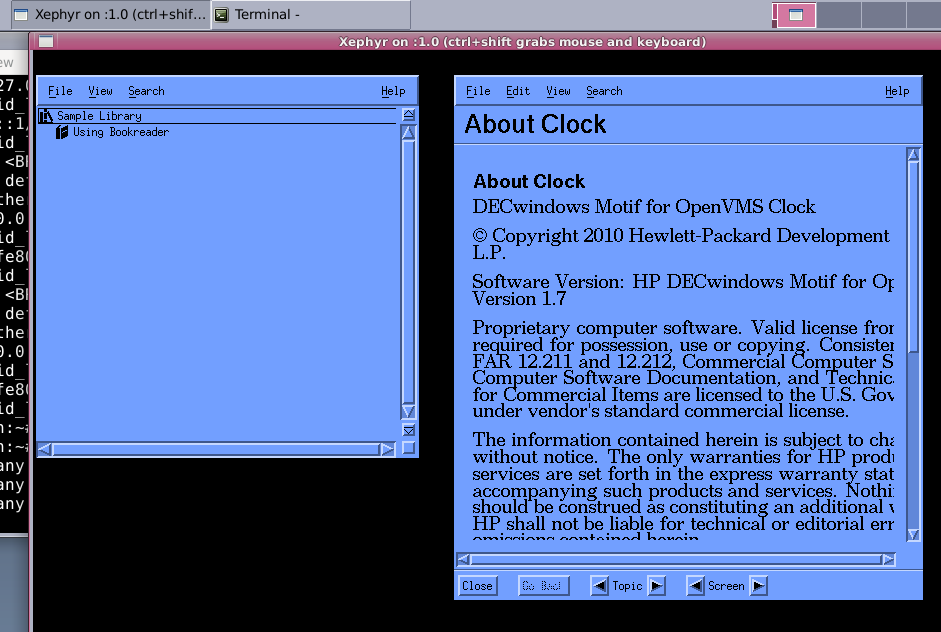Click the next Topic arrow icon
Viewport: 941px width, 632px height.
point(655,585)
